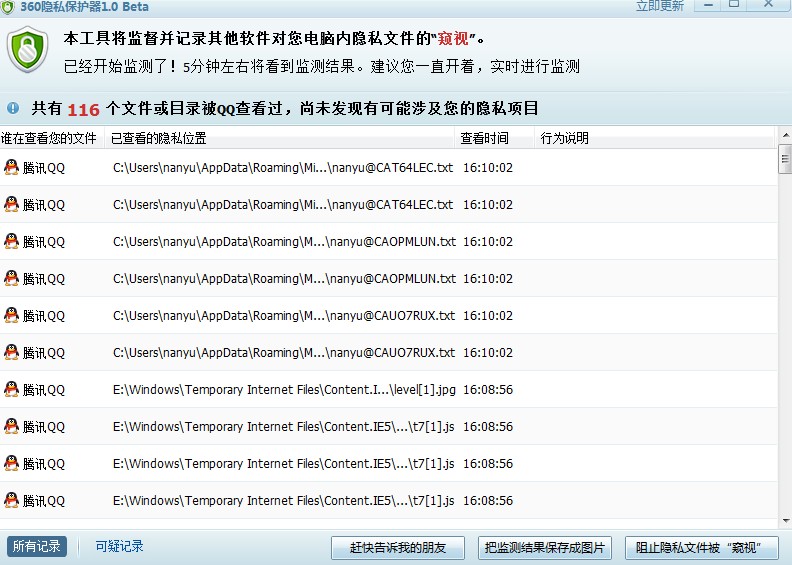The width and height of the screenshot is (792, 565).
Task: Click QQ penguin icon in first t7[1].js row
Action: [11, 426]
